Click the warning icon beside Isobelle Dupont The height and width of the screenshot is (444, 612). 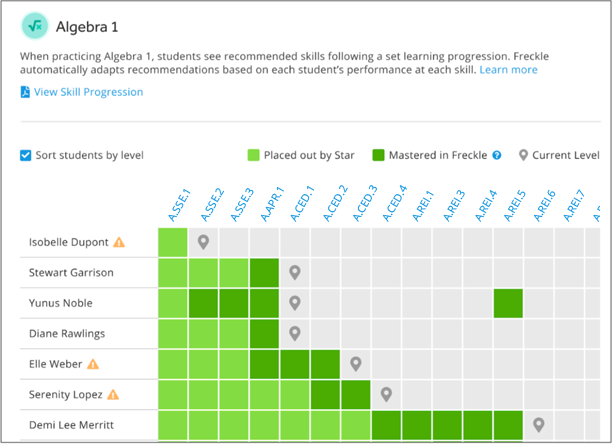(119, 242)
